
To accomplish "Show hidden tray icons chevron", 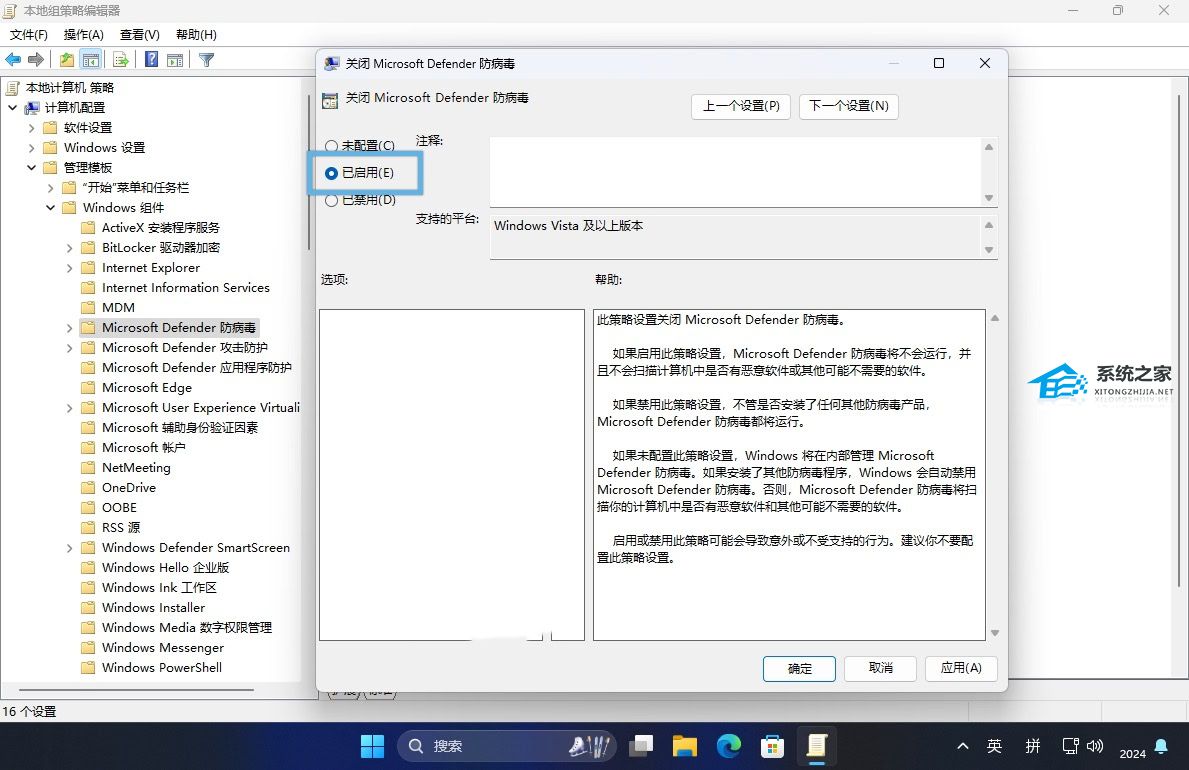I will (x=962, y=746).
